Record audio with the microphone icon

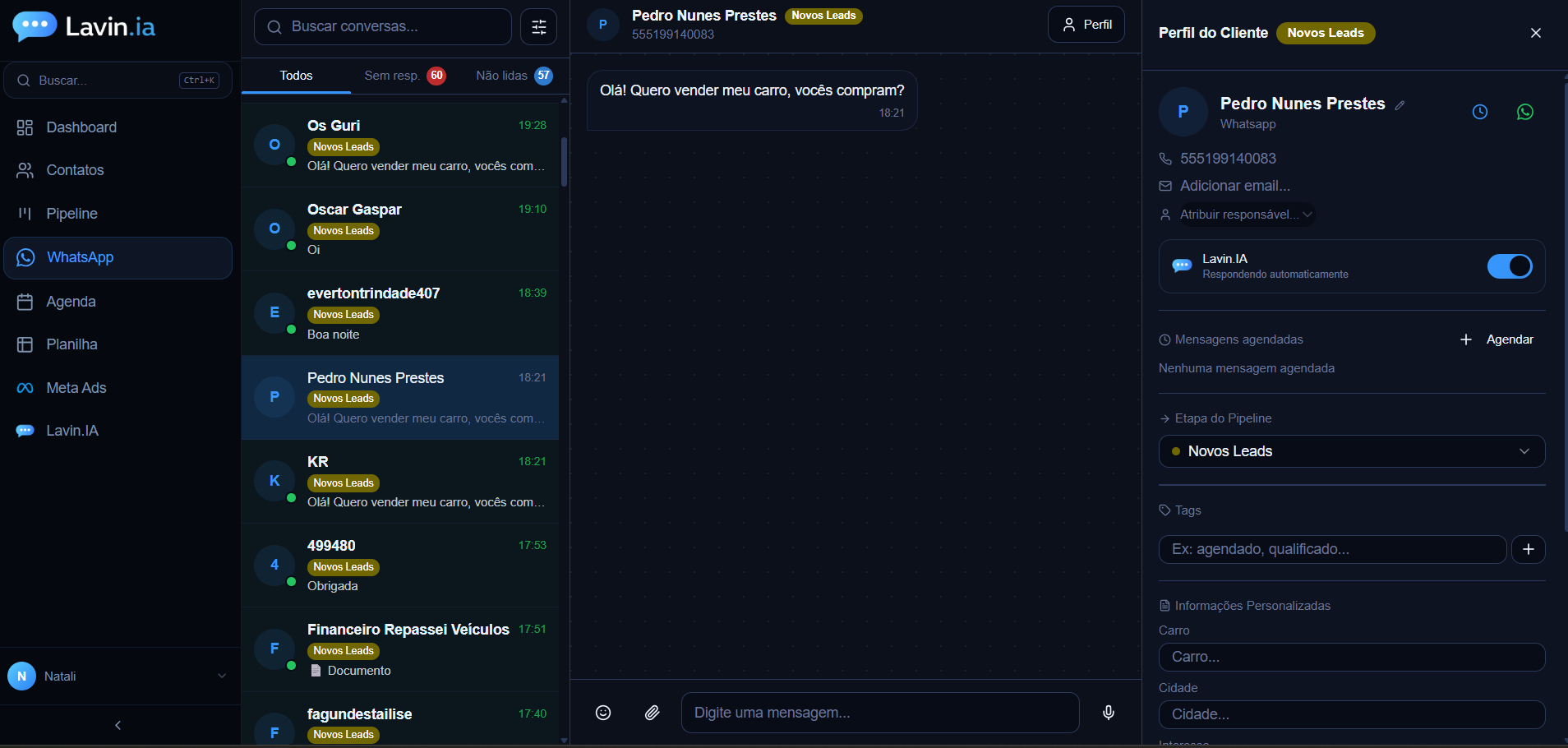[x=1109, y=713]
